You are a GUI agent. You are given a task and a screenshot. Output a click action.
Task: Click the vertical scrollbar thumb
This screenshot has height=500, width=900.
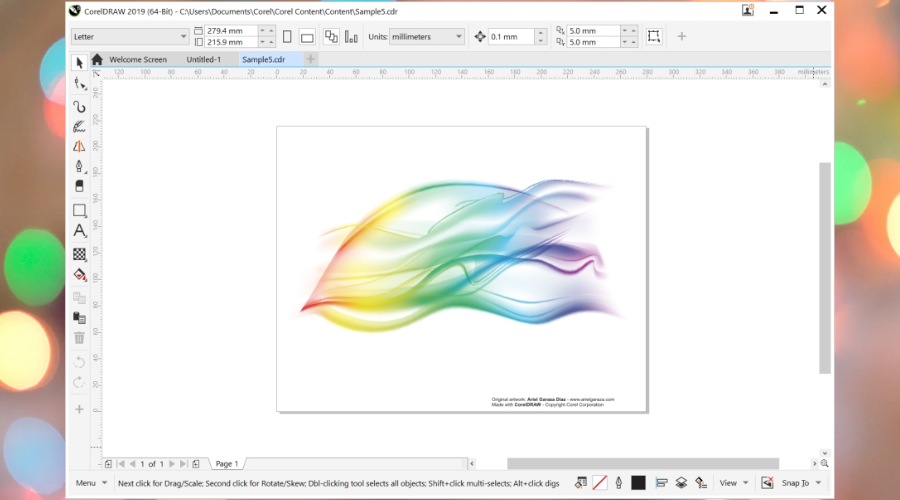pos(825,268)
